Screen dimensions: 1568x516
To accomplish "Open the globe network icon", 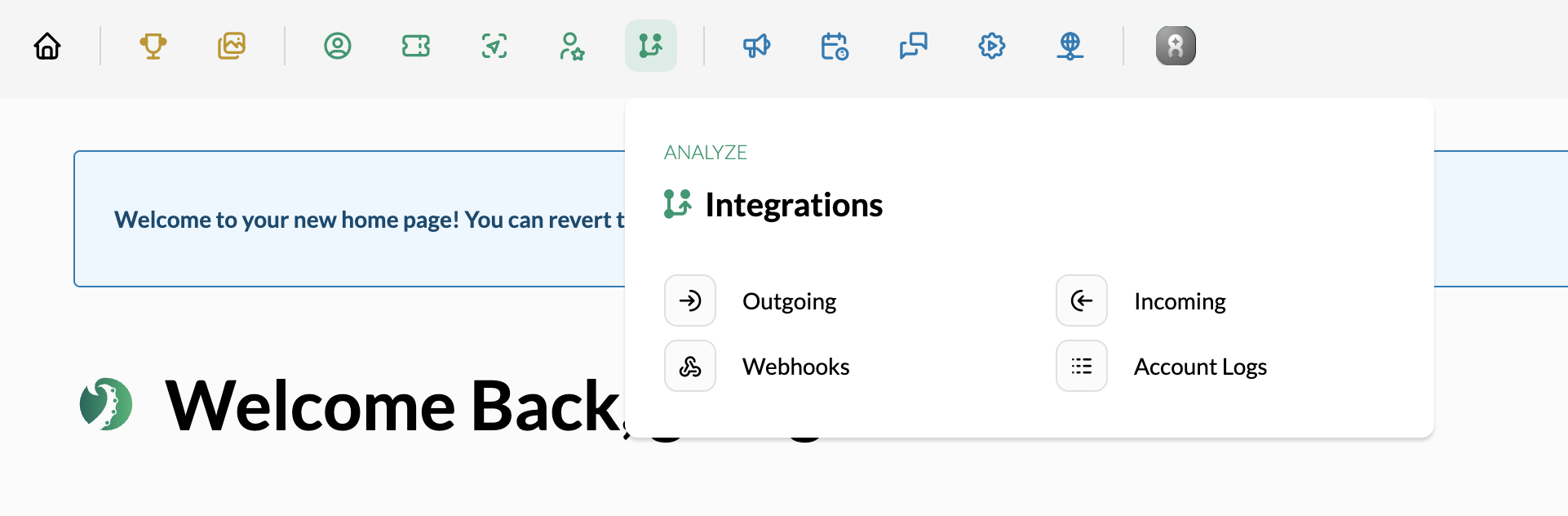I will pyautogui.click(x=1070, y=46).
